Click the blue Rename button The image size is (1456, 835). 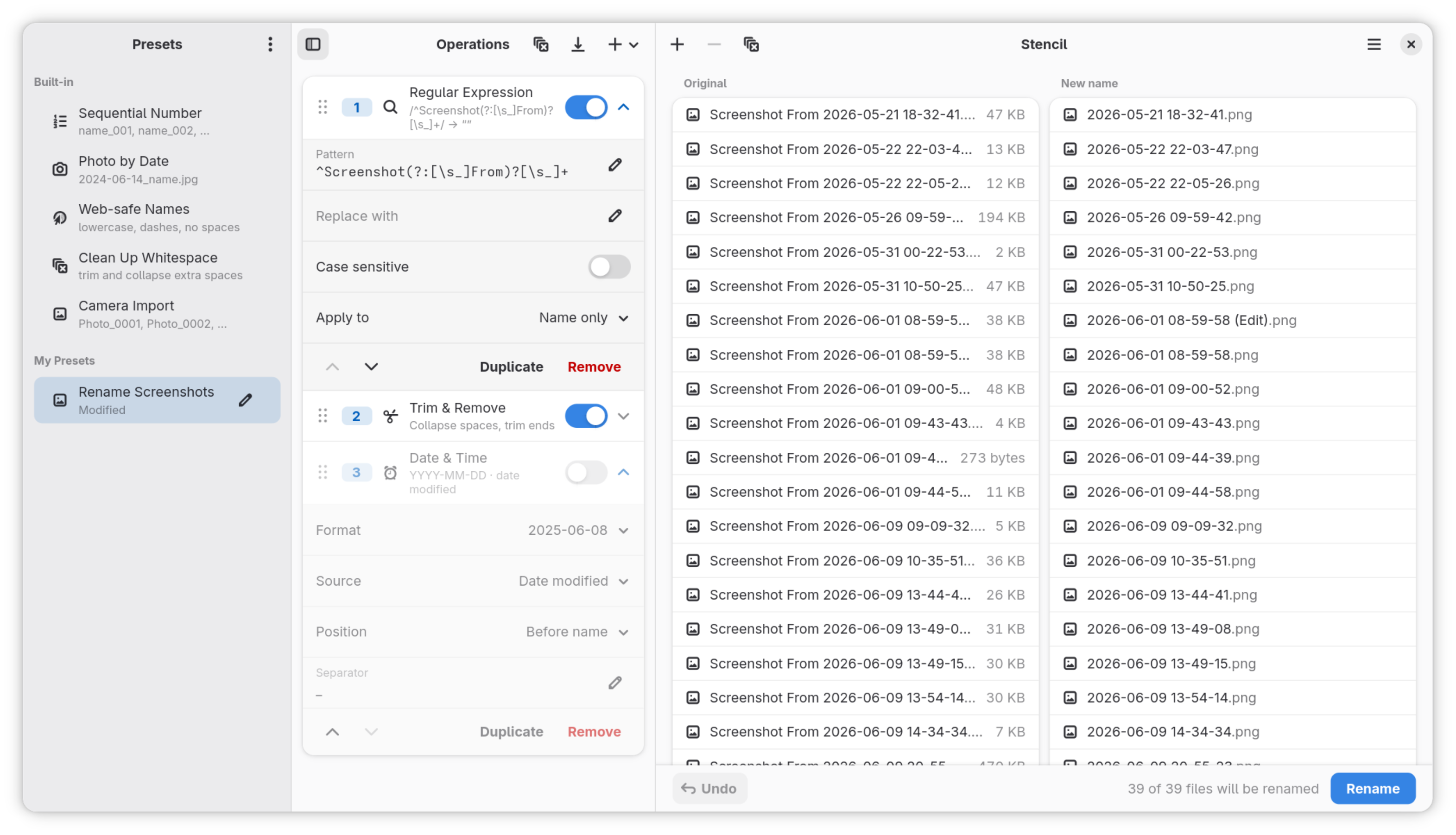coord(1373,789)
